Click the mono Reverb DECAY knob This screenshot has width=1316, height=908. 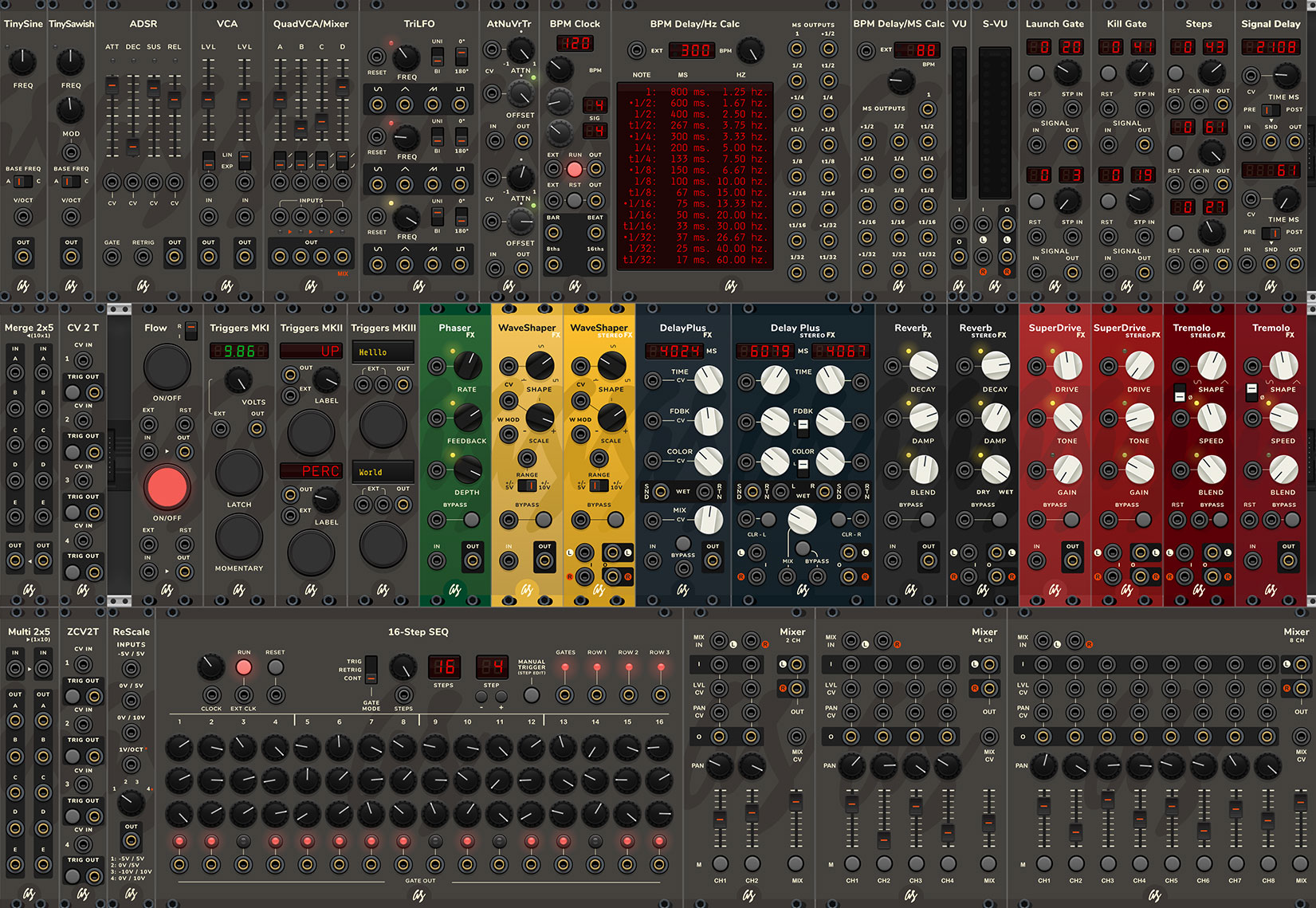click(923, 366)
